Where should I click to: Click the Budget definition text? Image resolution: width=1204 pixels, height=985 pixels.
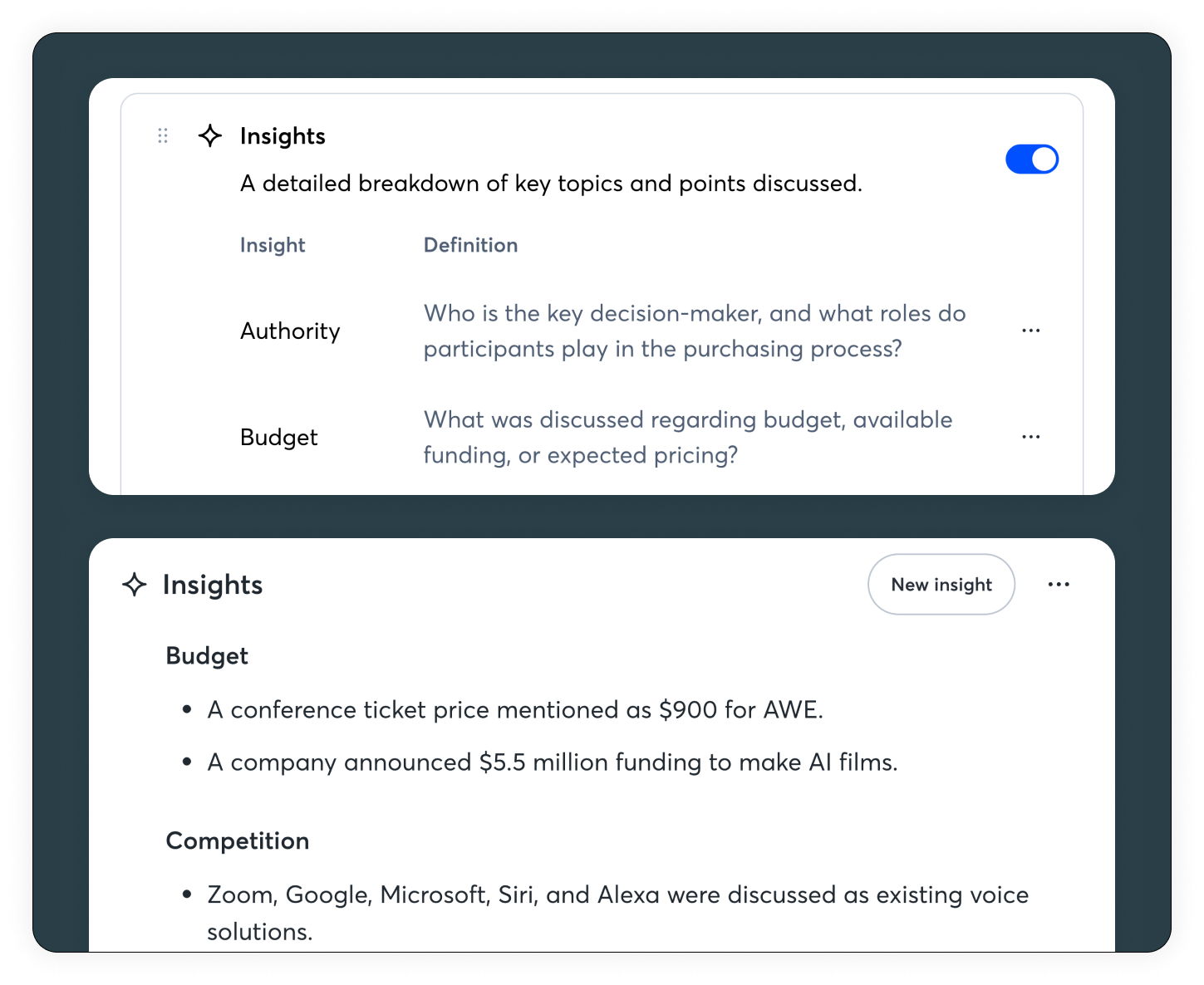[687, 437]
